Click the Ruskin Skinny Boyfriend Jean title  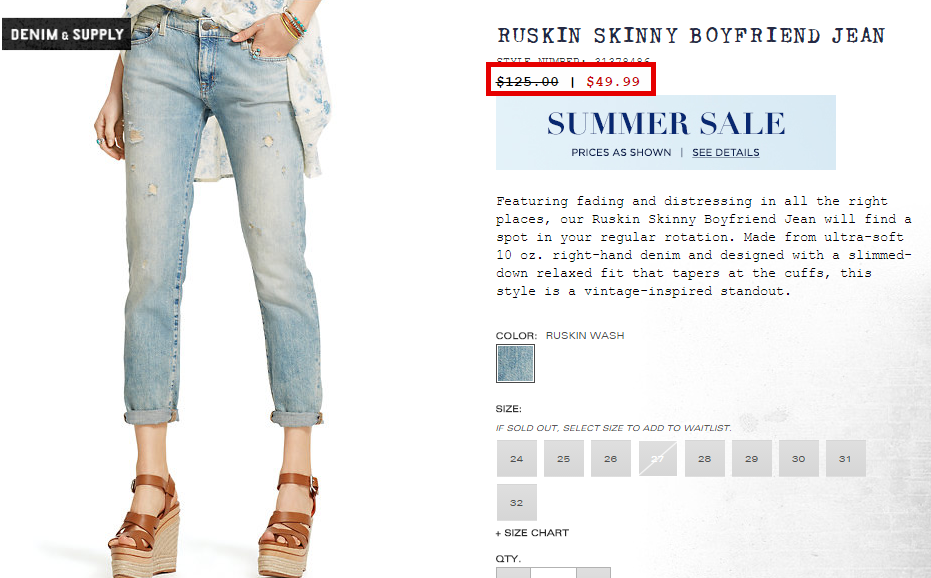point(691,36)
